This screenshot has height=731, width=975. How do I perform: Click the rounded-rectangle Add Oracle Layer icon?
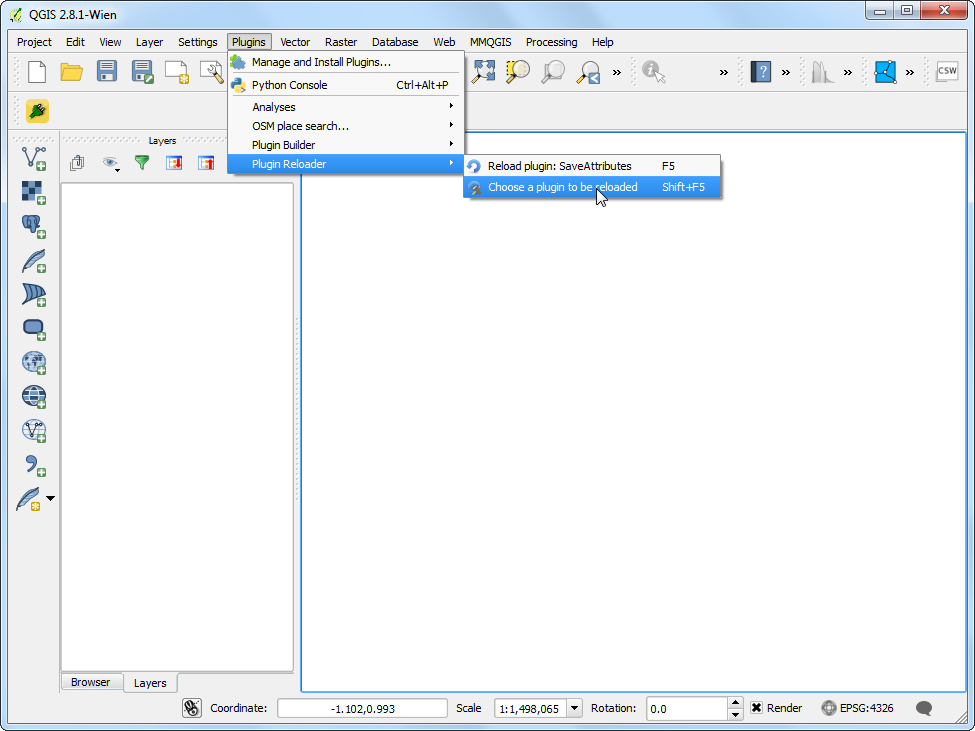34,328
